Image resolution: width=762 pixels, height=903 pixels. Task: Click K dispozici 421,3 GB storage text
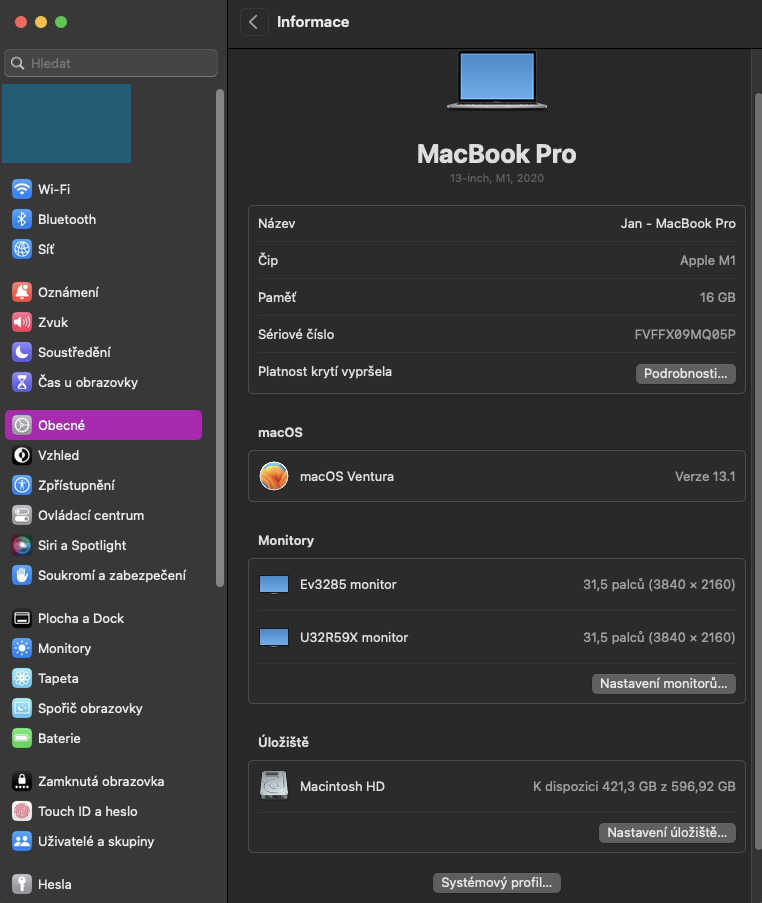click(634, 786)
